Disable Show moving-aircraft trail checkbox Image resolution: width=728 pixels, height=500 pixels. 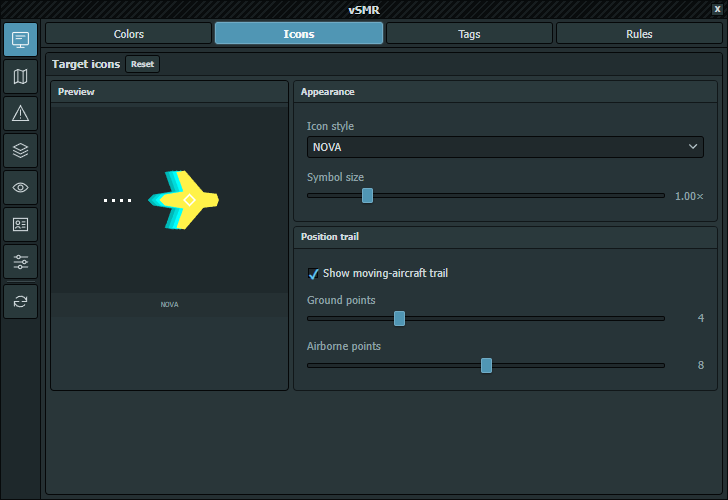(313, 273)
